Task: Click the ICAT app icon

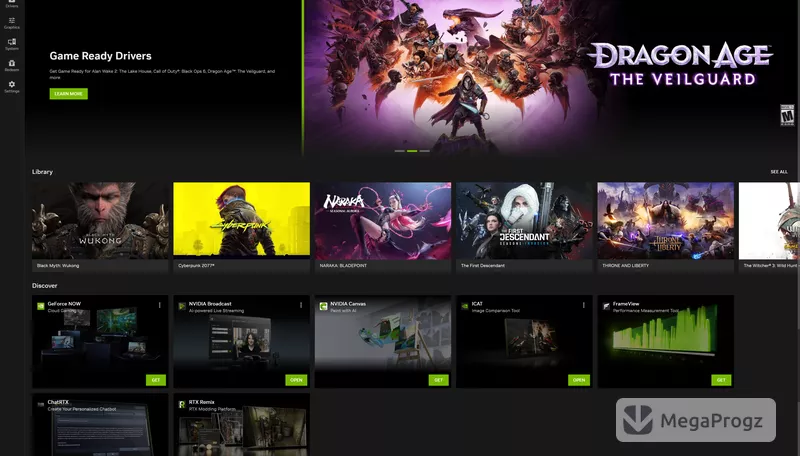Action: click(465, 306)
